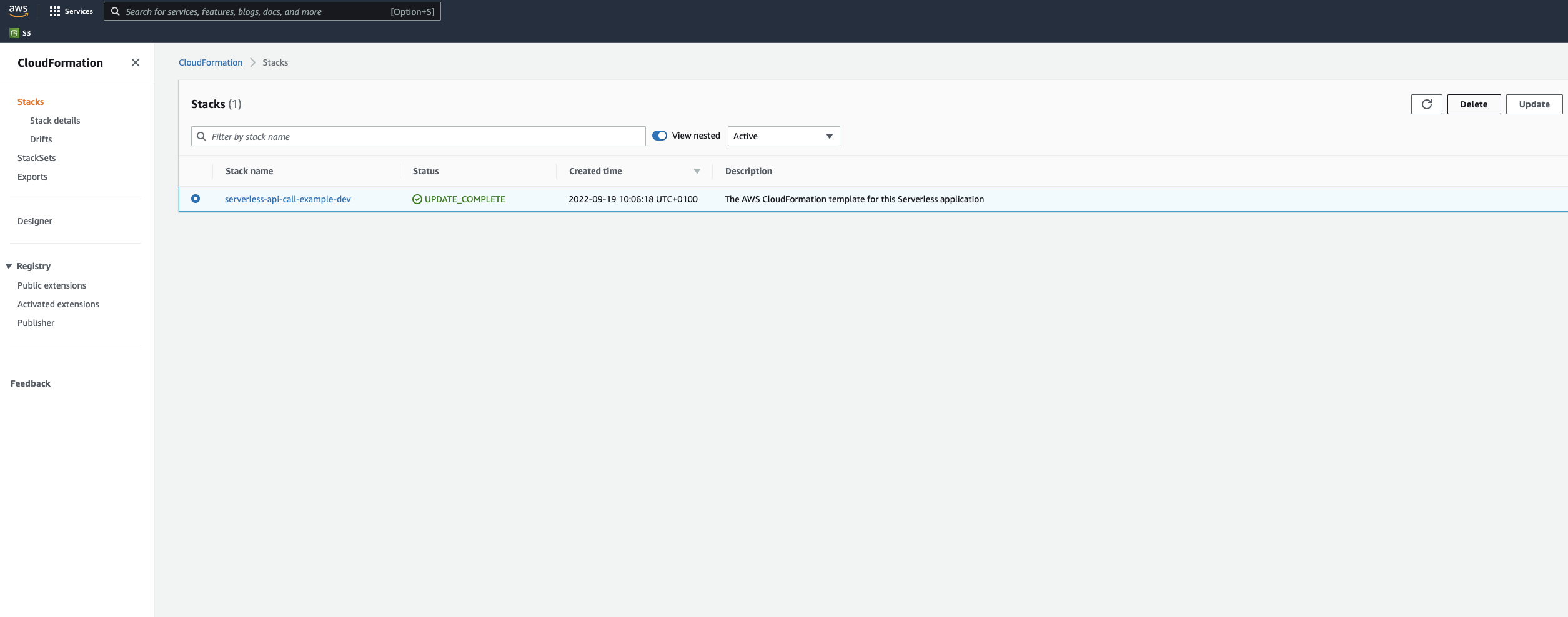Click the UPDATE_COMPLETE status check icon
The width and height of the screenshot is (1568, 617).
click(x=417, y=199)
